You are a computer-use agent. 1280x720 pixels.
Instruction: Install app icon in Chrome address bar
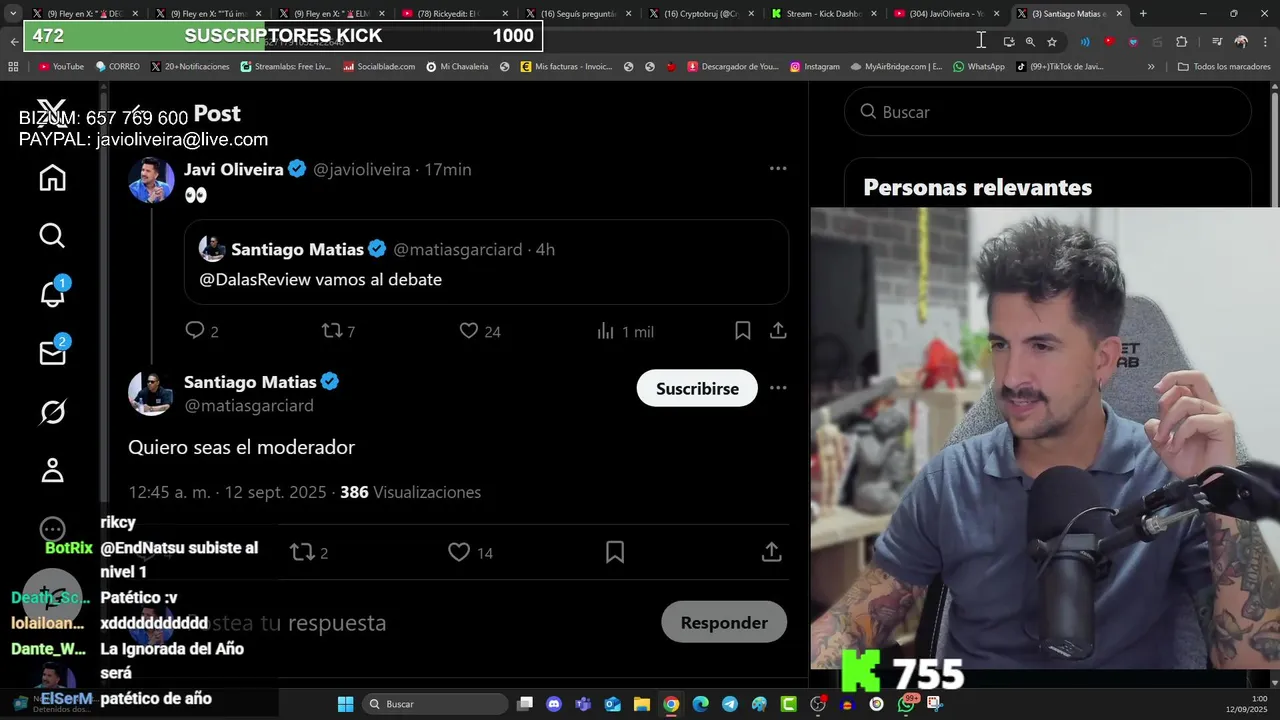coord(1008,42)
